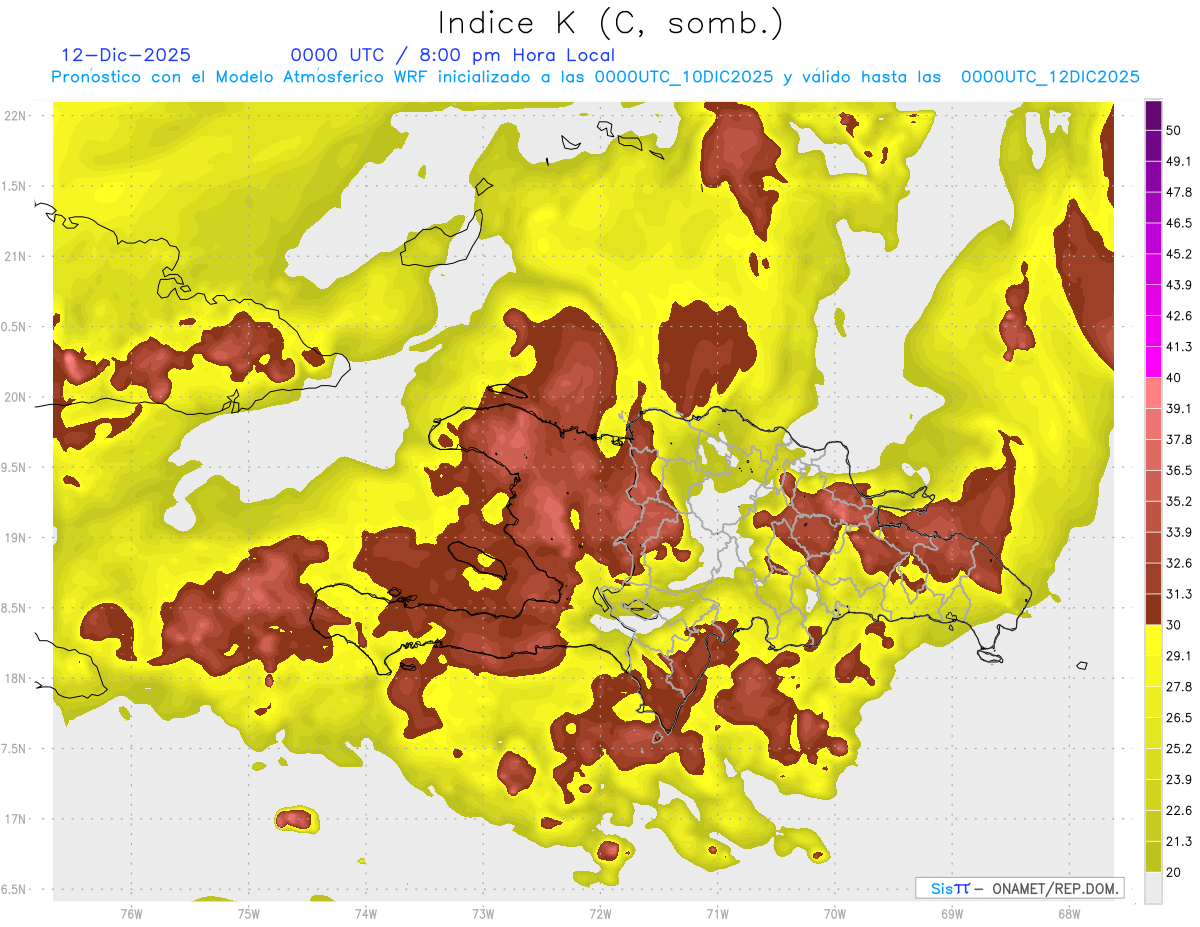Click the SisTT - ONAMET/REP.DOM. label box
The image size is (1200, 927).
(x=1019, y=888)
